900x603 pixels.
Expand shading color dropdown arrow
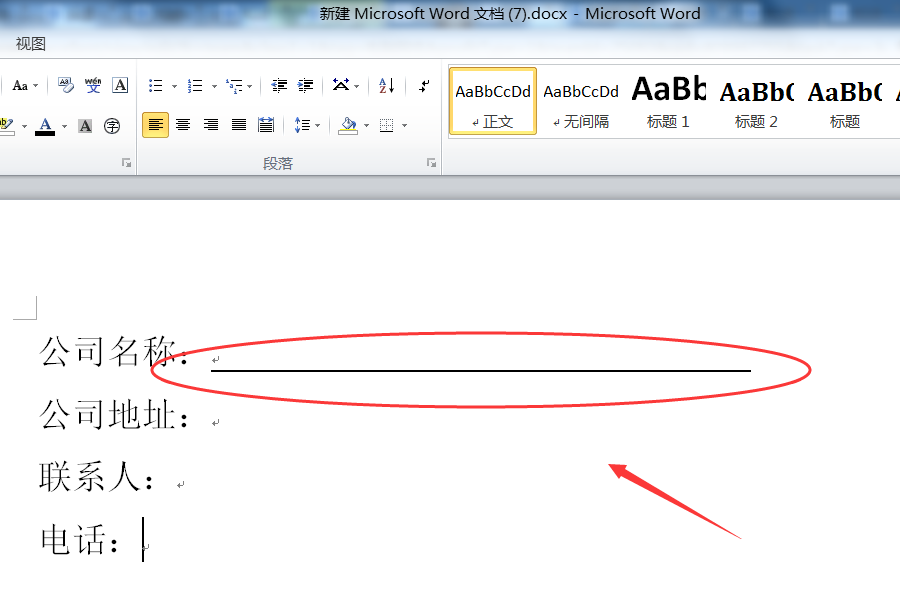pyautogui.click(x=366, y=126)
